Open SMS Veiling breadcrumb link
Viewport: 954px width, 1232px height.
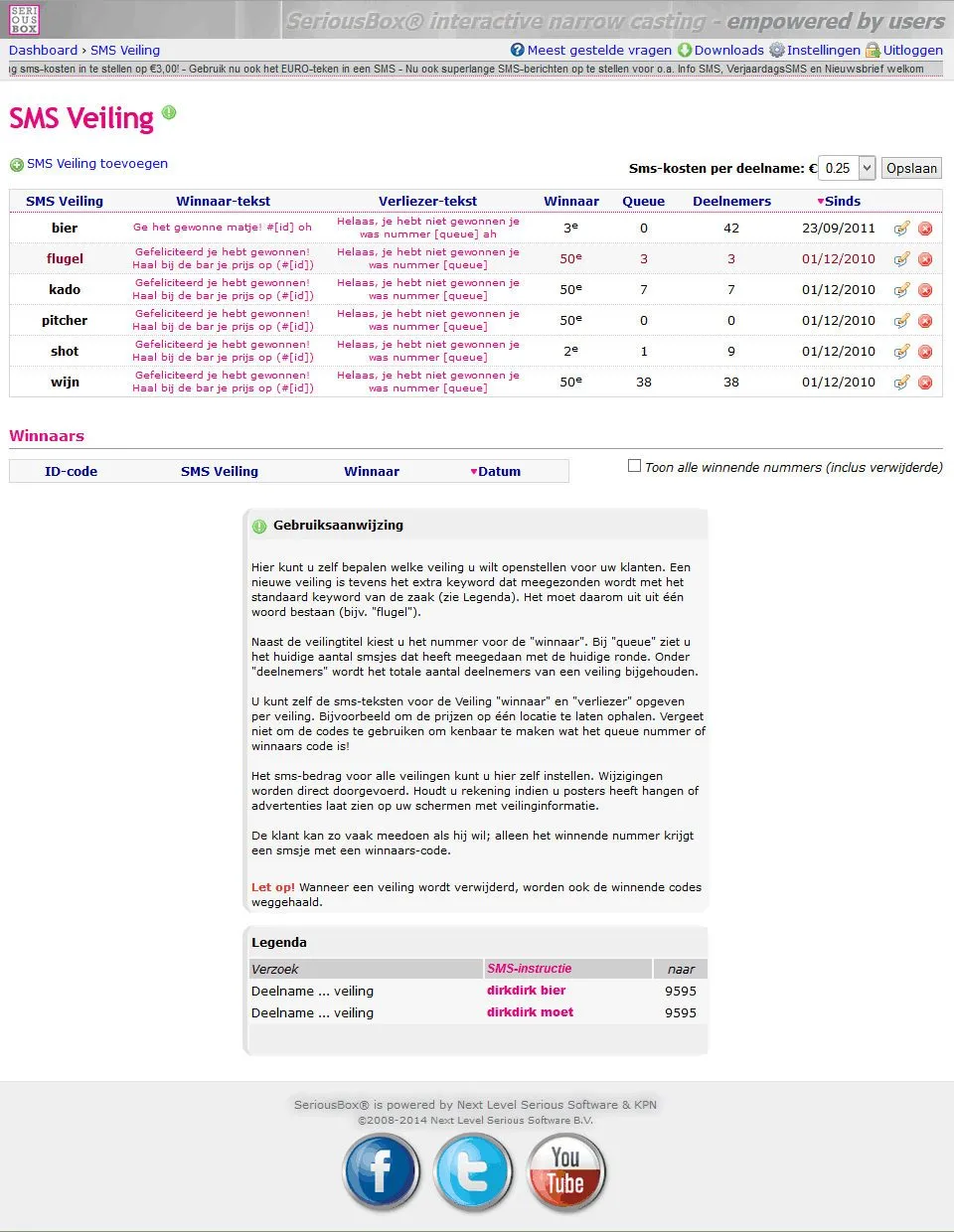click(x=125, y=50)
